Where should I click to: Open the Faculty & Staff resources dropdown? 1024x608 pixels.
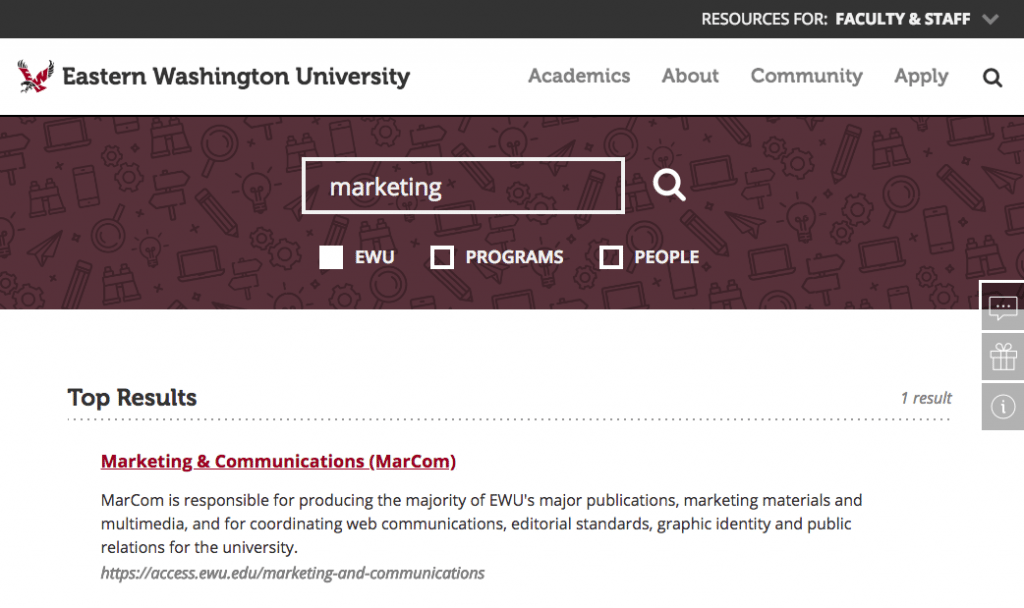(902, 19)
